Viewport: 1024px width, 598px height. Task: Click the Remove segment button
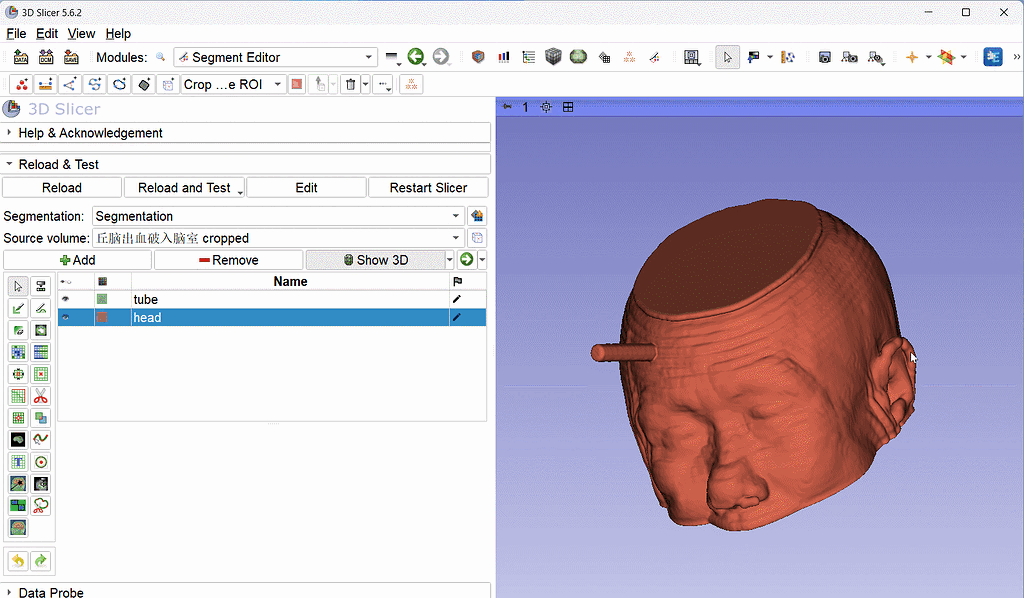[x=229, y=260]
